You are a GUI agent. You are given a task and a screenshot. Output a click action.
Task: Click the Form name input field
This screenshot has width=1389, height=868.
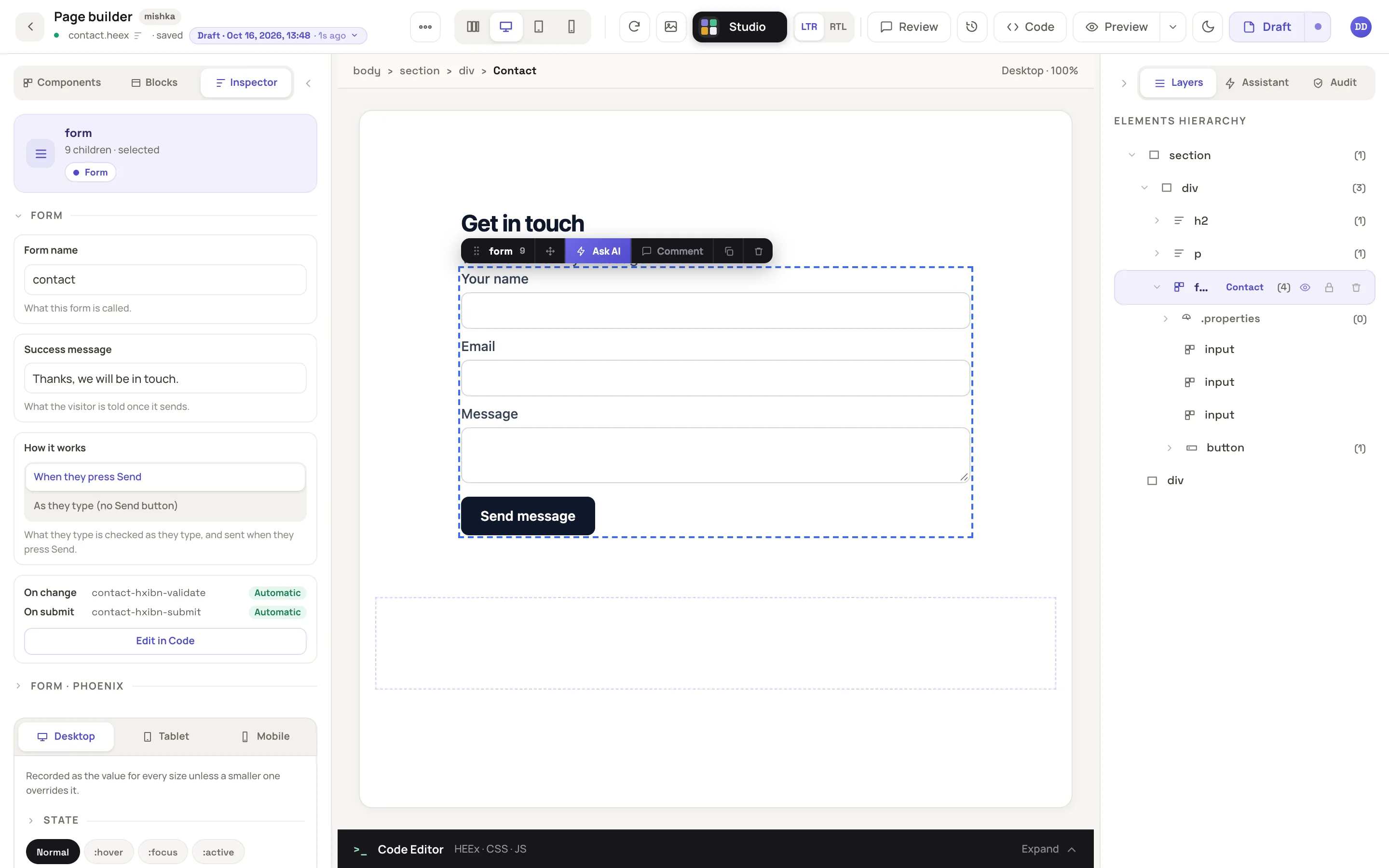[165, 280]
